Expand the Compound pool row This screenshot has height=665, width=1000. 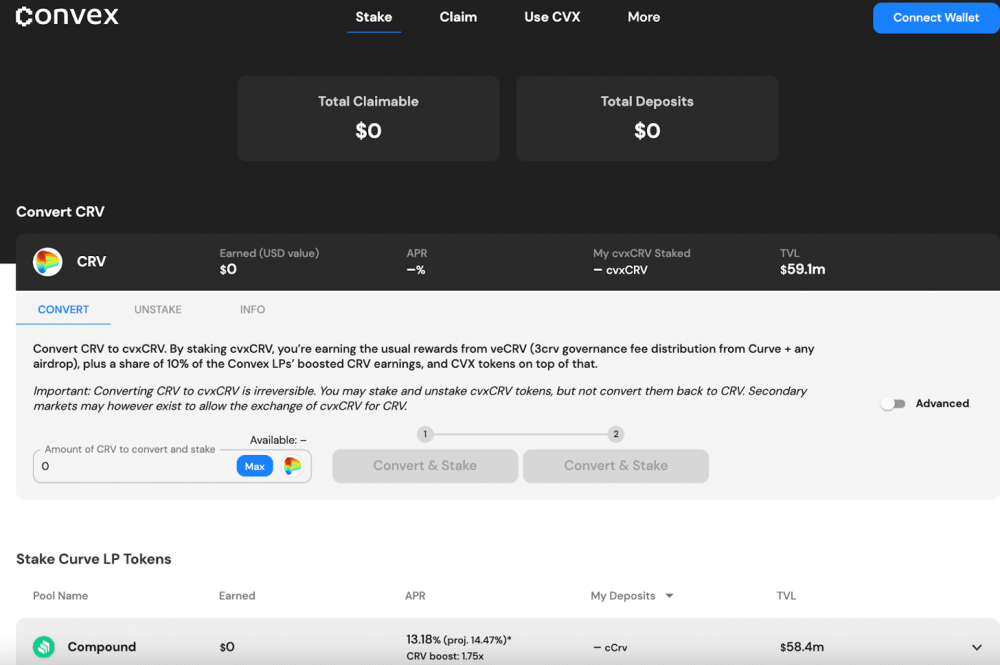coord(975,647)
